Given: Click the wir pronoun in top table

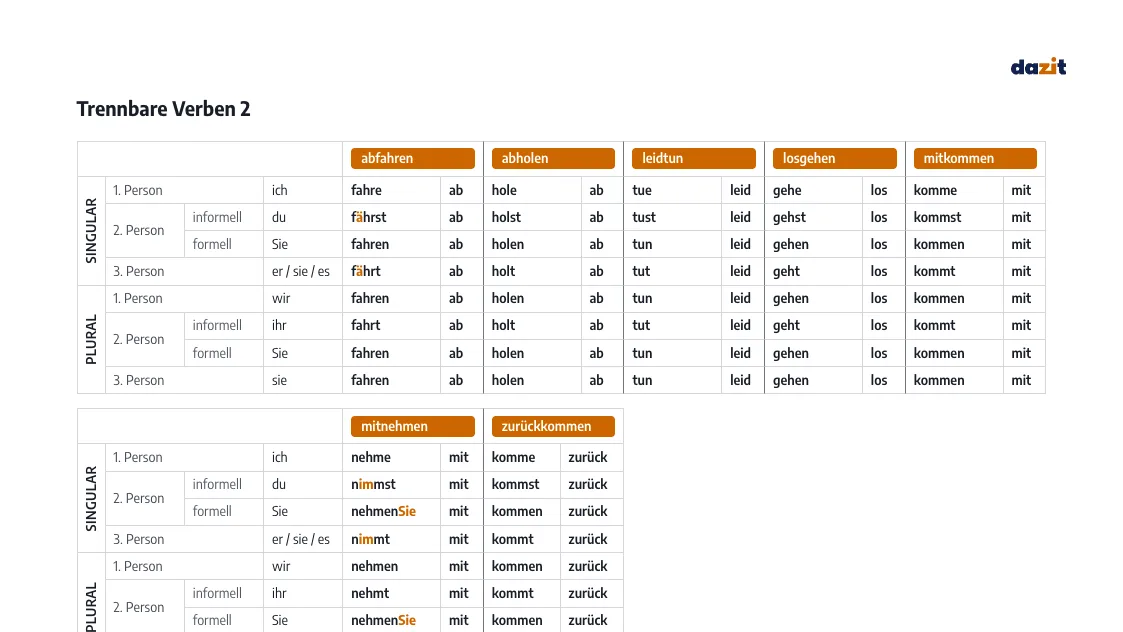Looking at the screenshot, I should 281,299.
